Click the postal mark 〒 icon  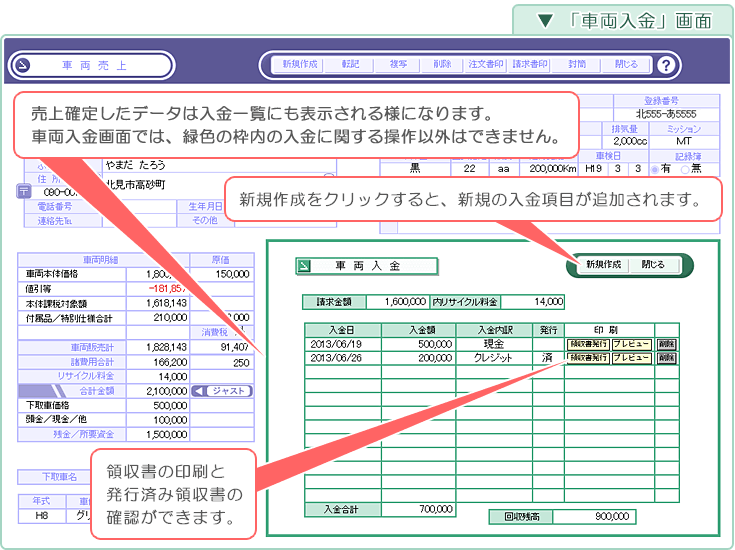tap(24, 191)
